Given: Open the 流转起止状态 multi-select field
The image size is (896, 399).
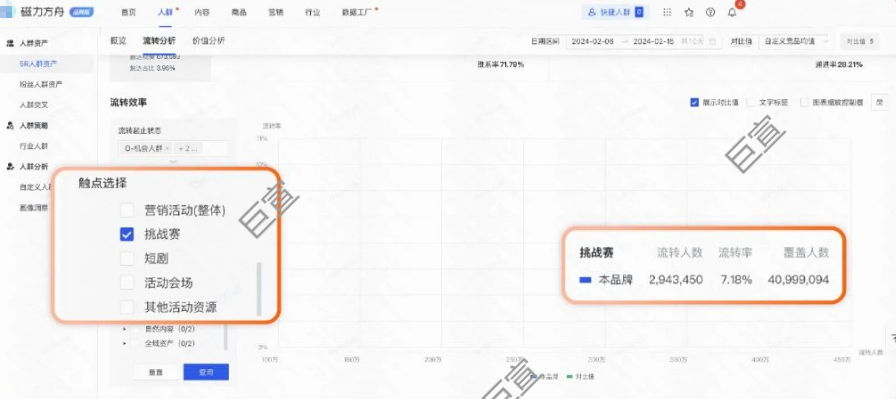Looking at the screenshot, I should click(173, 149).
